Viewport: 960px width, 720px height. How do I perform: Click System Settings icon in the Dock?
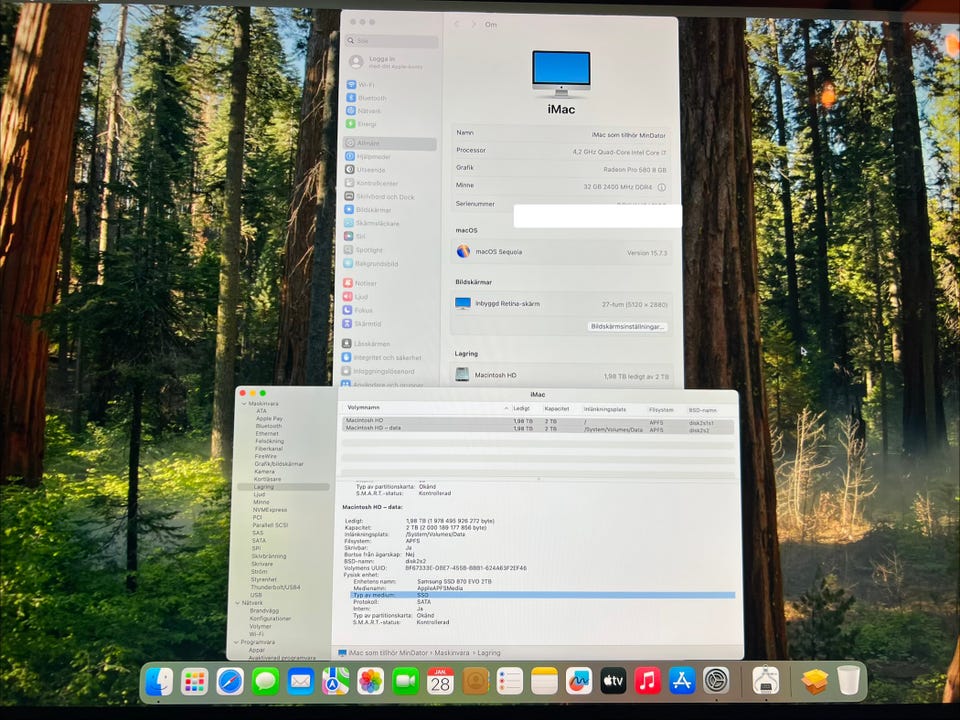(716, 681)
